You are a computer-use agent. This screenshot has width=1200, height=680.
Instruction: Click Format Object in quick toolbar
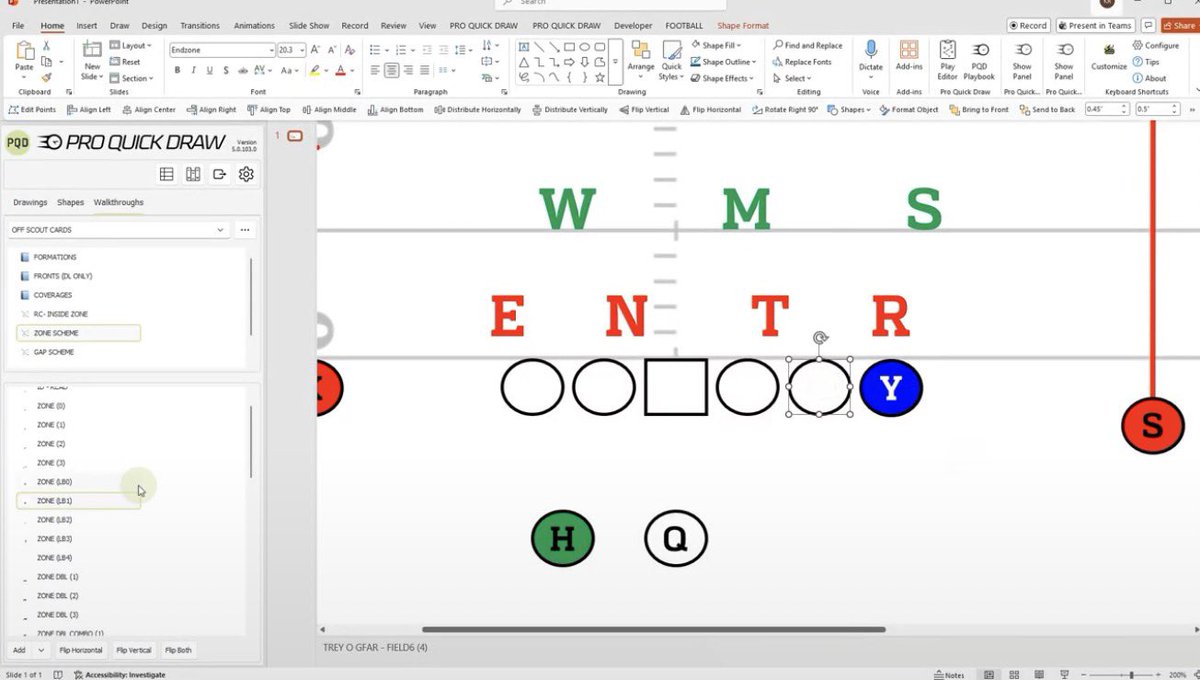pyautogui.click(x=909, y=110)
